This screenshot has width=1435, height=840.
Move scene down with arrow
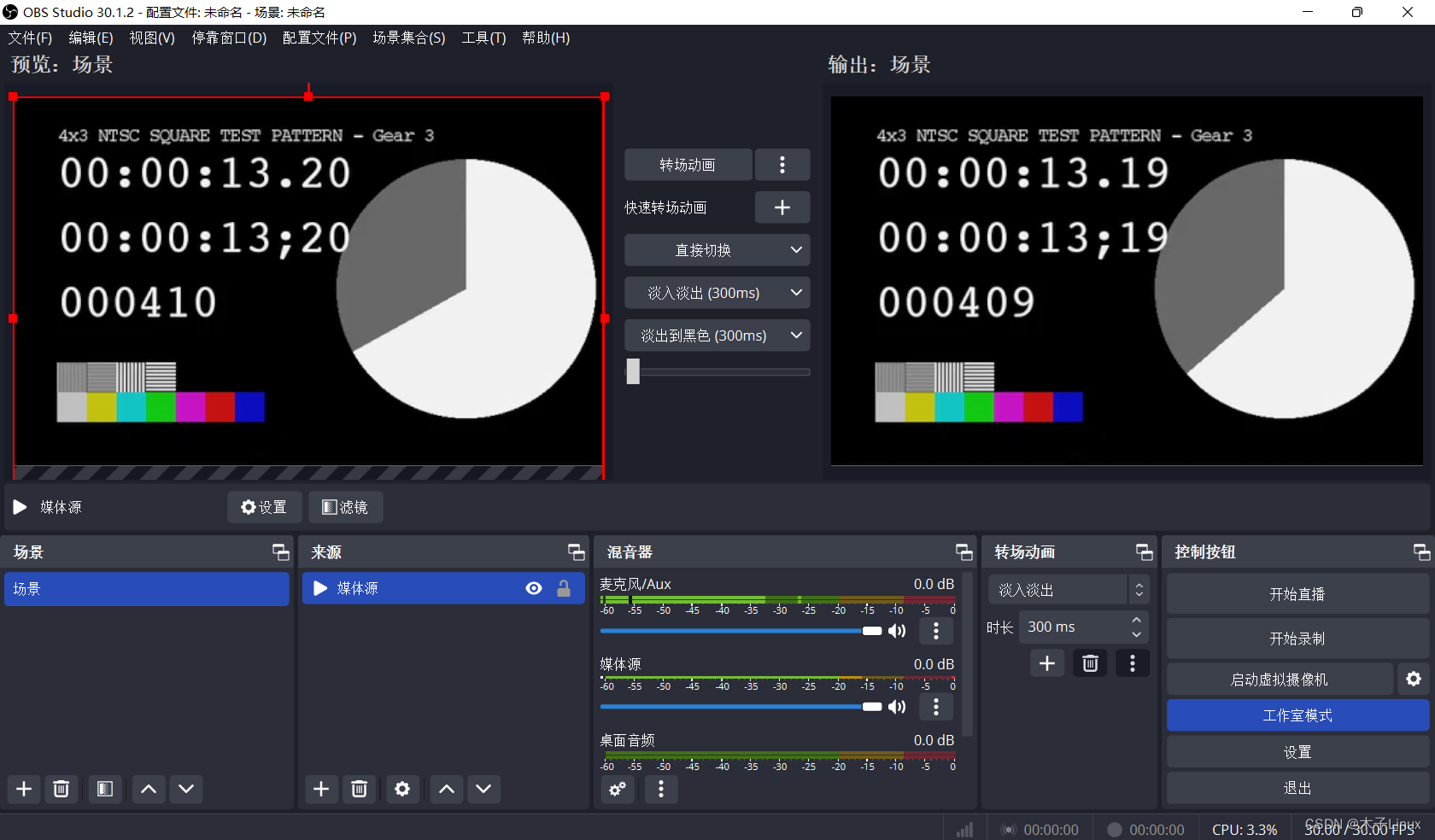pos(186,789)
